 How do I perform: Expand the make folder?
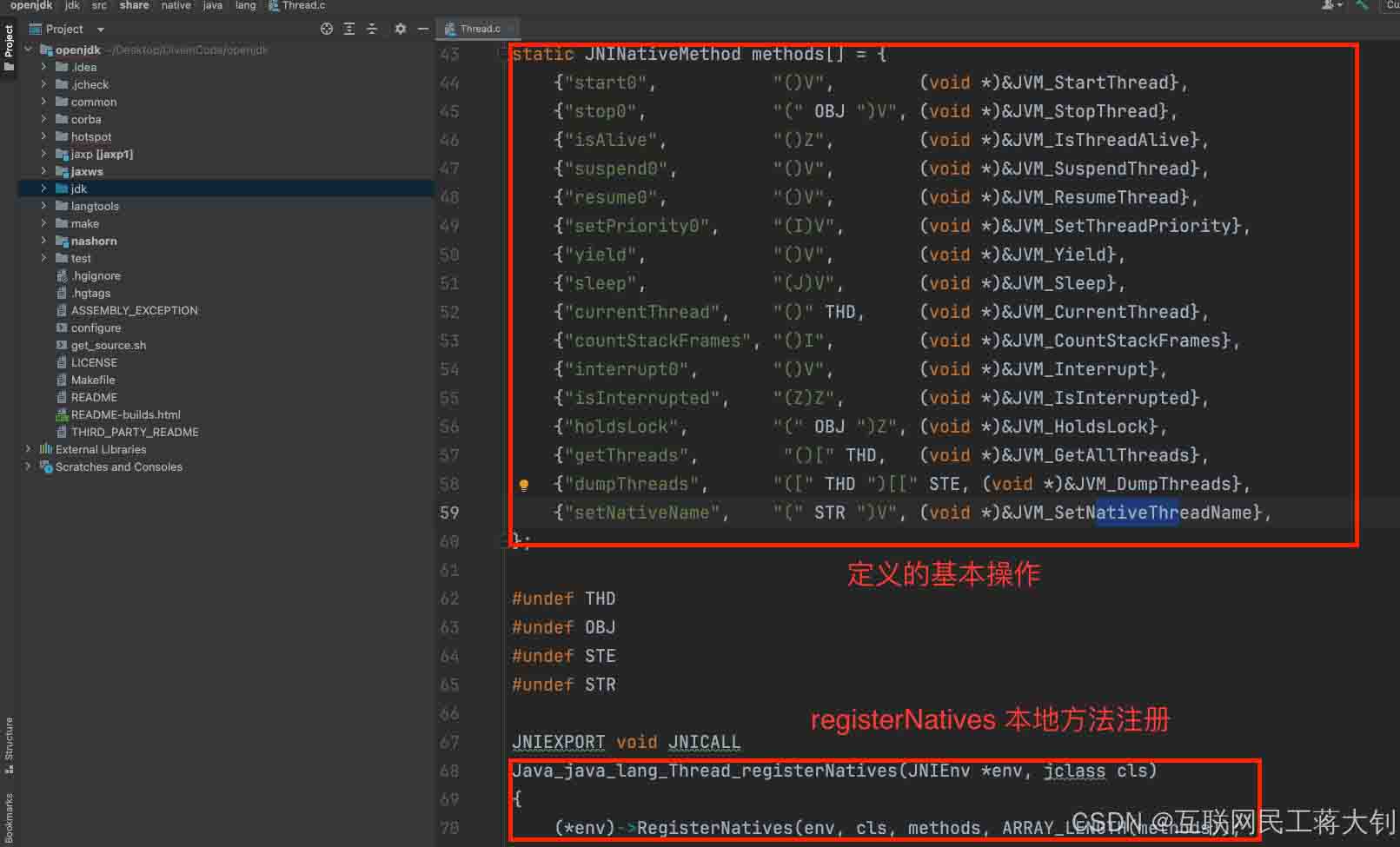43,223
